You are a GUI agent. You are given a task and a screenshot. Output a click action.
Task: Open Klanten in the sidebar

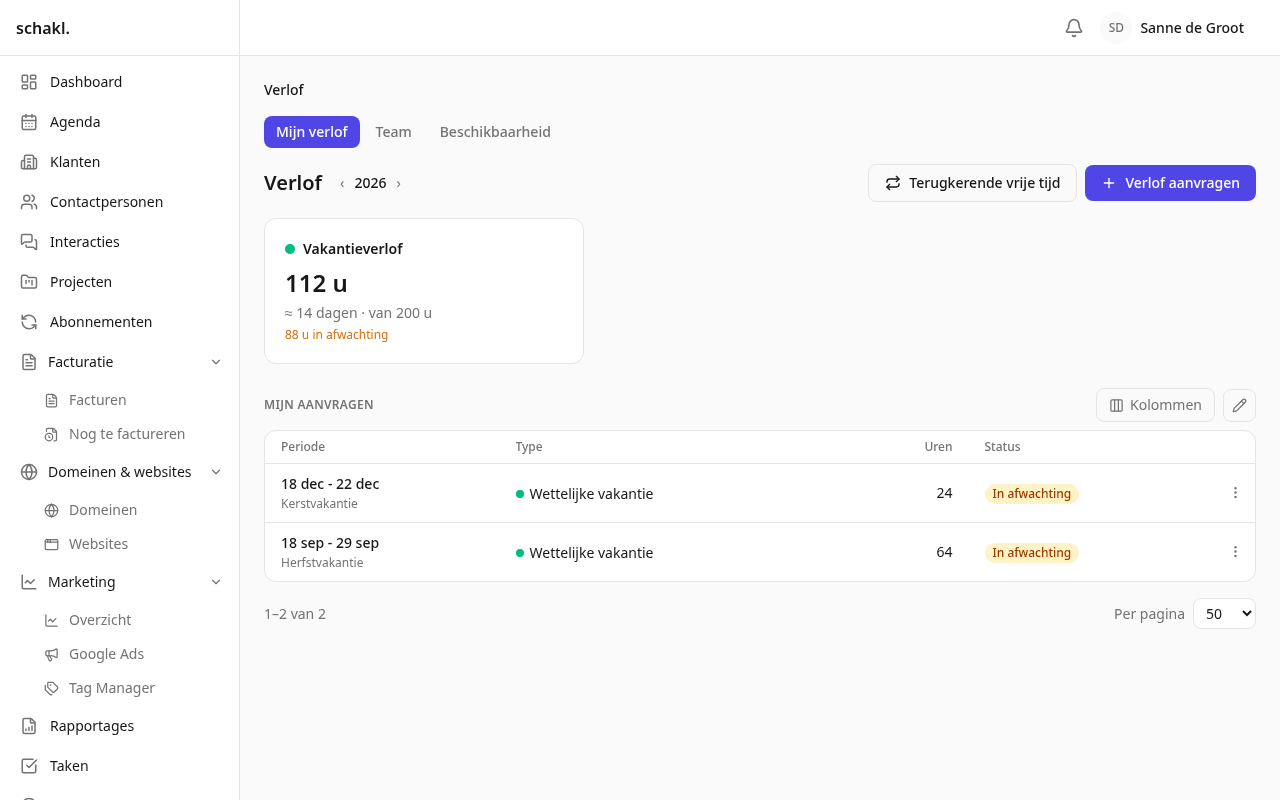tap(120, 162)
